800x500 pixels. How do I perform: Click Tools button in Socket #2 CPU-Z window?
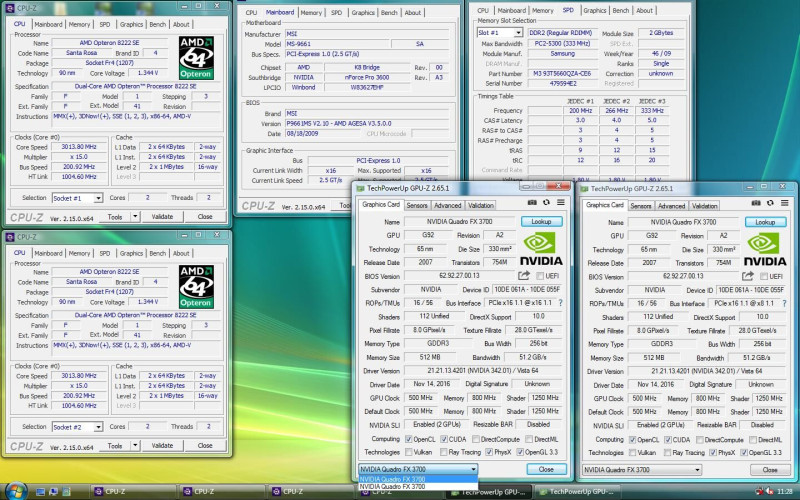pos(115,445)
